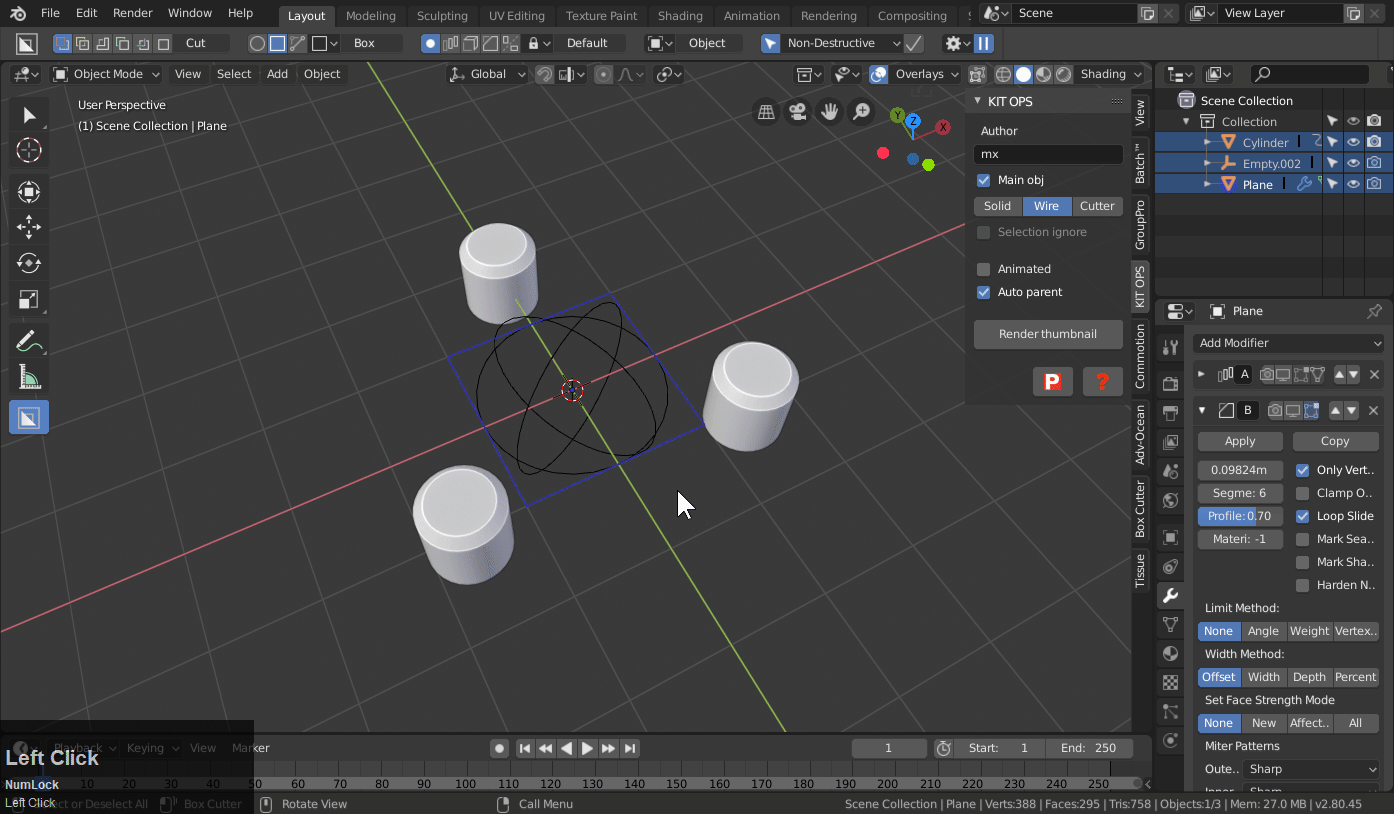The width and height of the screenshot is (1394, 814).
Task: Uncheck the Main obj checkbox
Action: pyautogui.click(x=983, y=180)
